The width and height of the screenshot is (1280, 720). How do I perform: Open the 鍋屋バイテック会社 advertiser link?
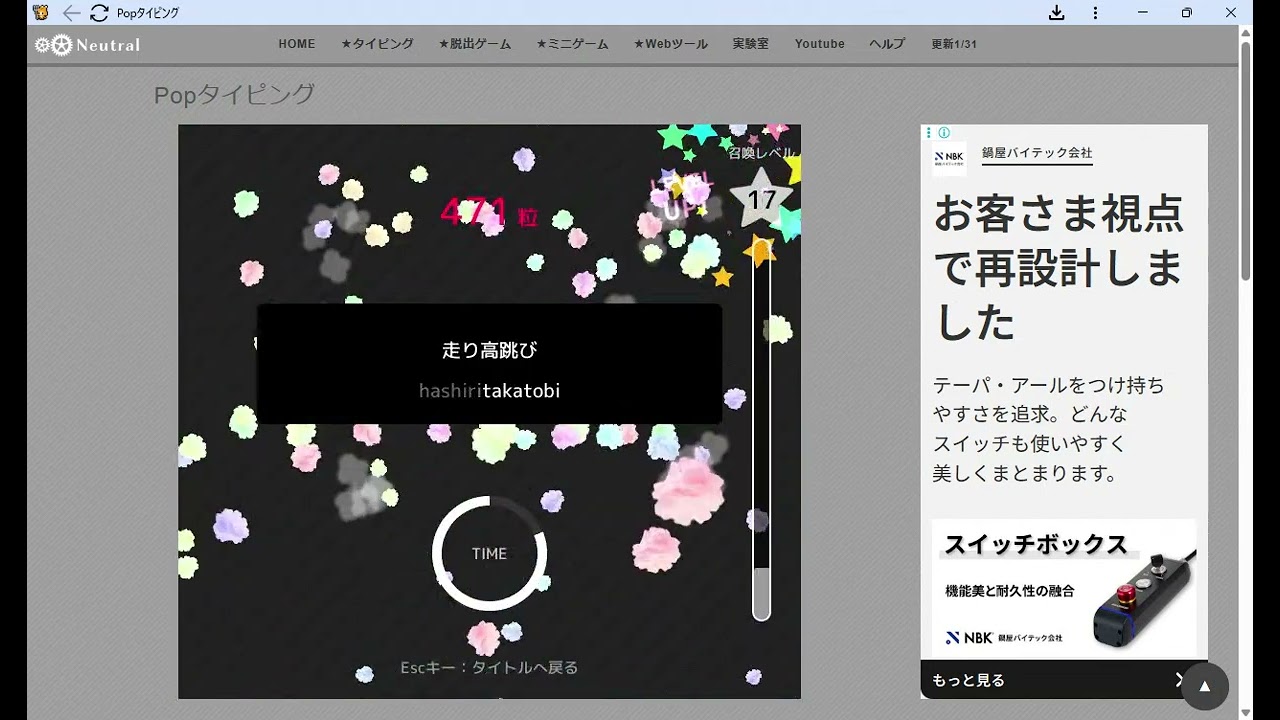(1037, 154)
